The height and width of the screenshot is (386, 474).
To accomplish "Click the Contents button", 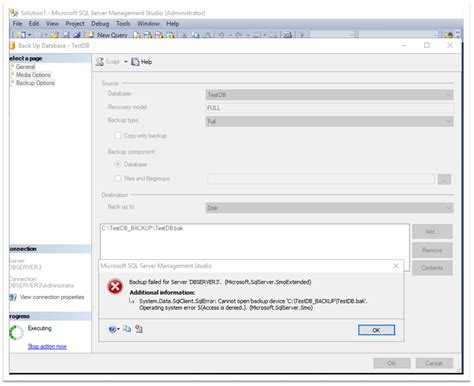I will pos(432,268).
